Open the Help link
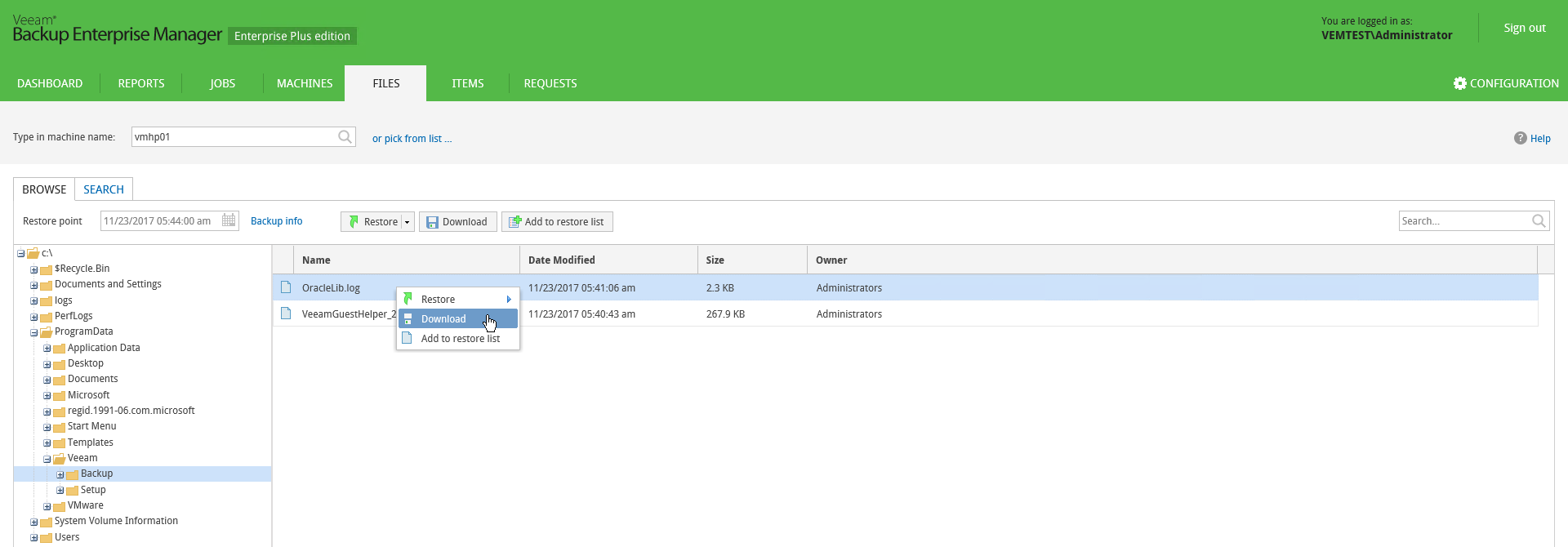Screen dimensions: 1568x547 pyautogui.click(x=1540, y=139)
